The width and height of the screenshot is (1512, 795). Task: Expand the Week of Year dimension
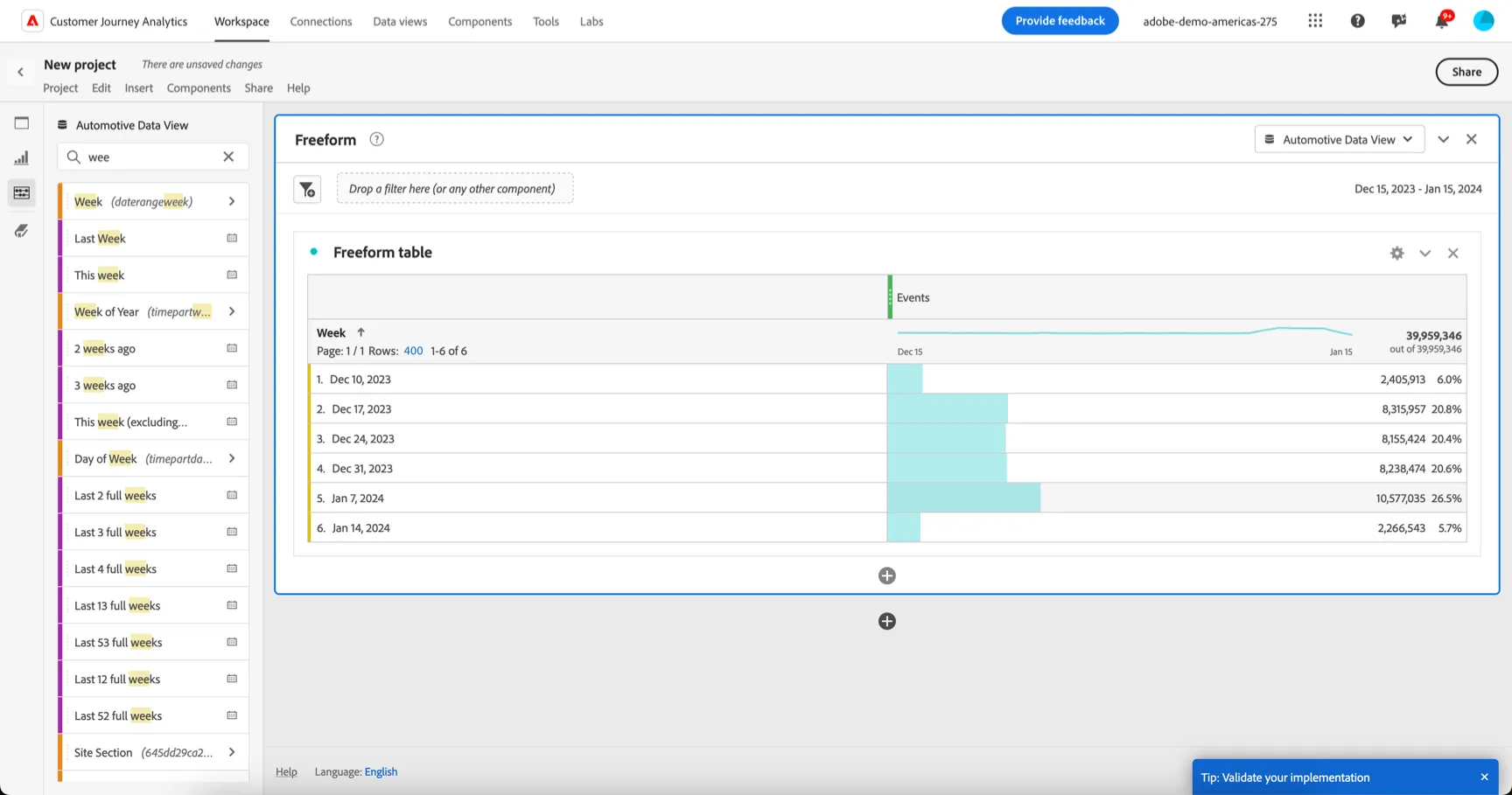[x=232, y=311]
